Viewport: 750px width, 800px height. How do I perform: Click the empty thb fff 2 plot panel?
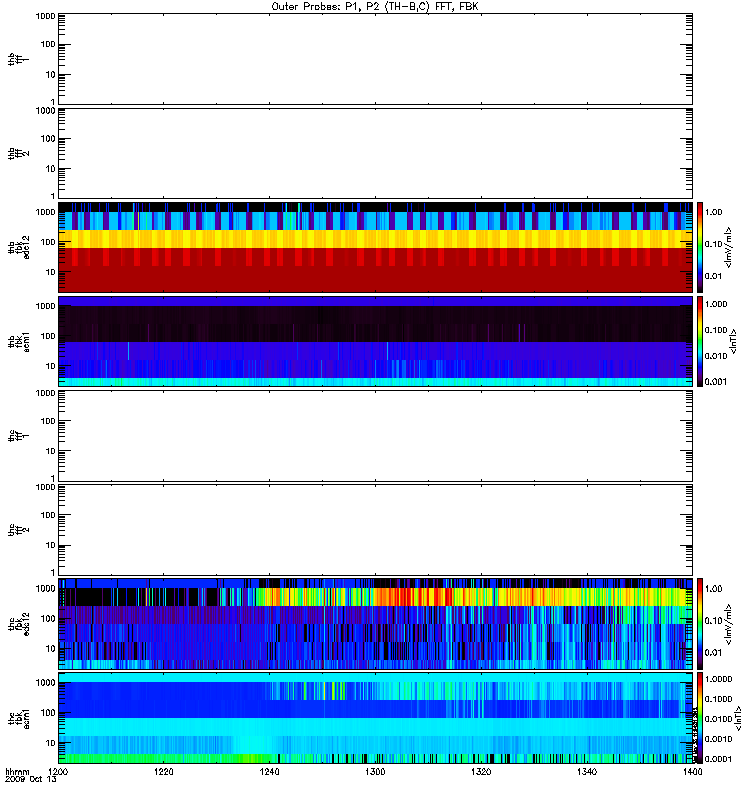pyautogui.click(x=375, y=153)
